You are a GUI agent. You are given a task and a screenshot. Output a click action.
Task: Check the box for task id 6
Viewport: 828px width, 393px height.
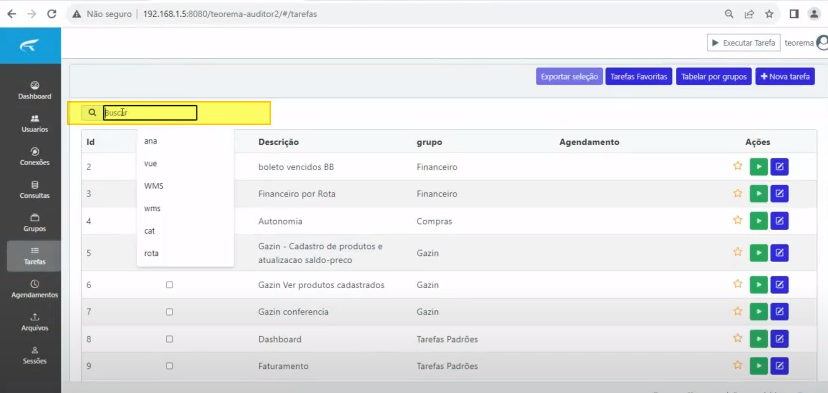click(x=170, y=285)
